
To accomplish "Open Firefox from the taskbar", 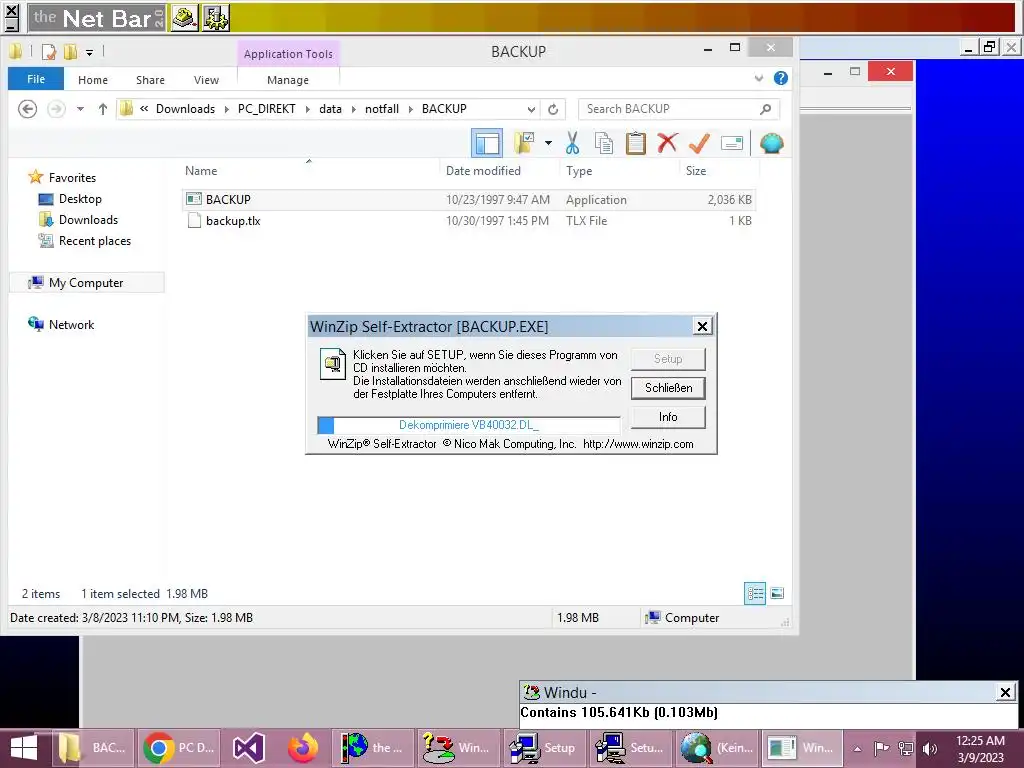I will (x=302, y=748).
